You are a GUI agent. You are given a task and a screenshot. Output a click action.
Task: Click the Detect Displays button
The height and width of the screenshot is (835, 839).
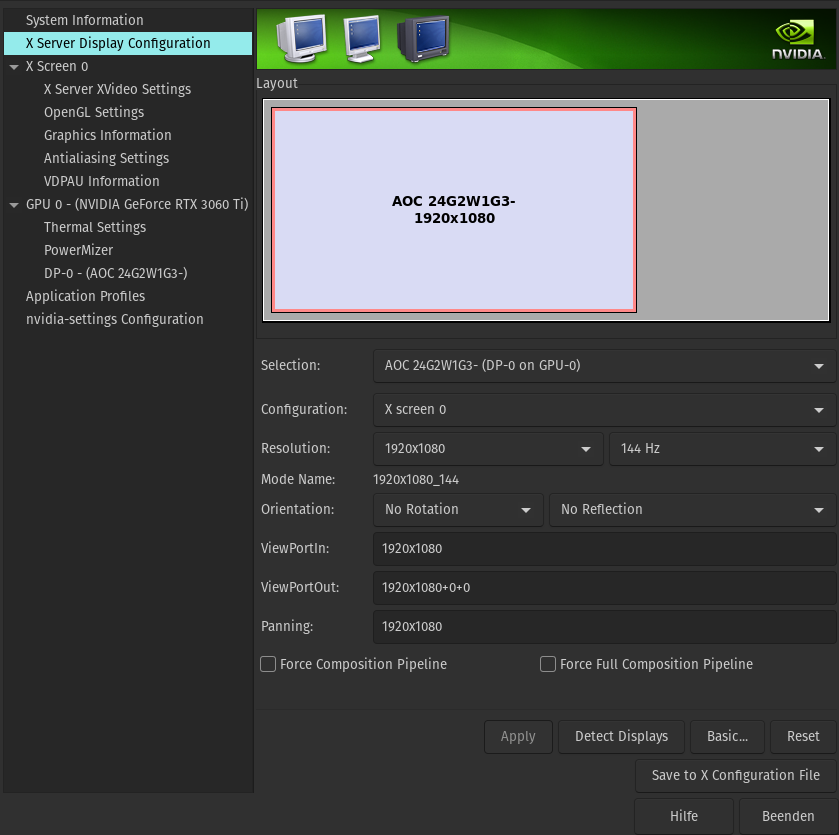tap(621, 737)
